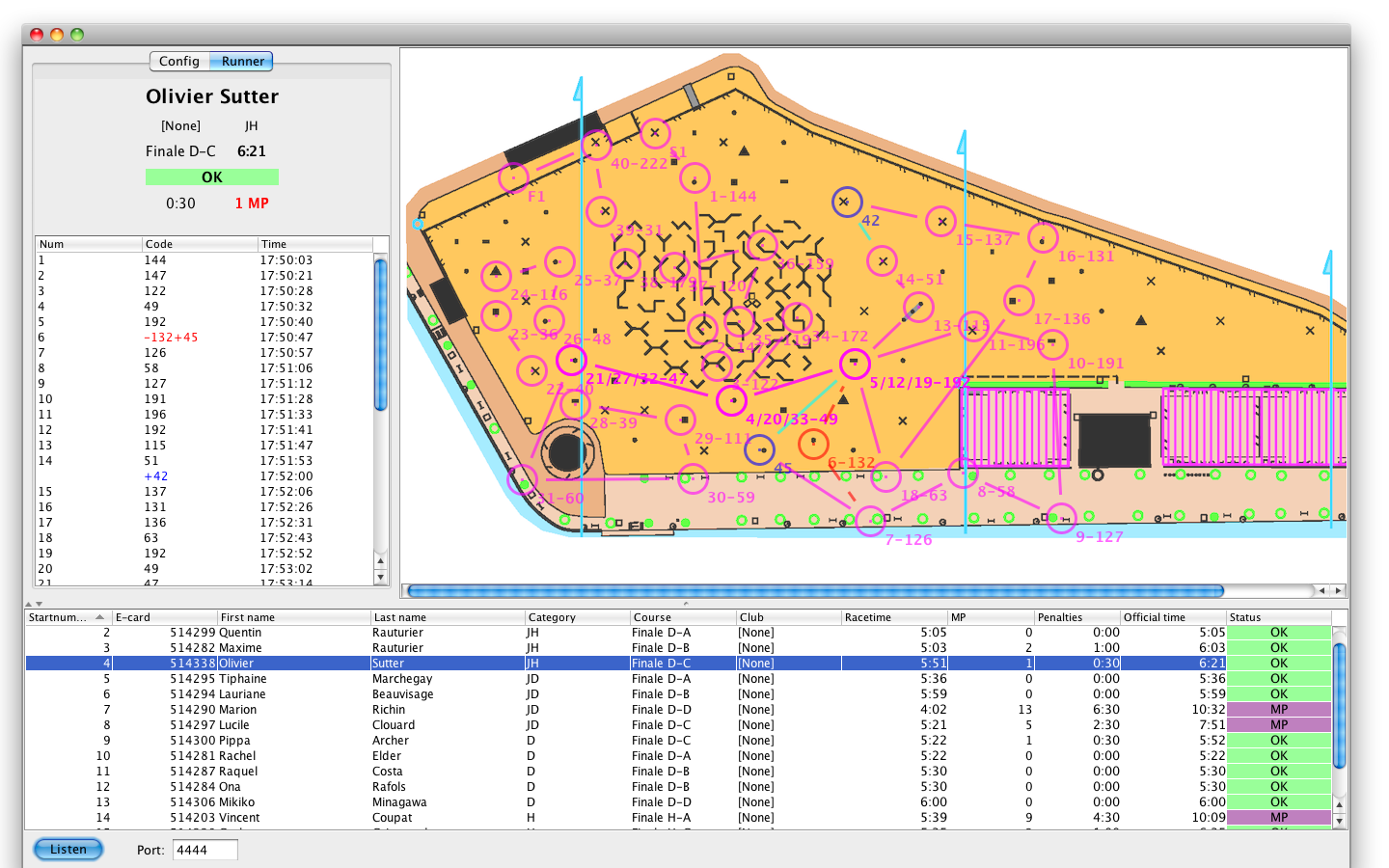
Task: Click the Official time column header
Action: click(1172, 617)
